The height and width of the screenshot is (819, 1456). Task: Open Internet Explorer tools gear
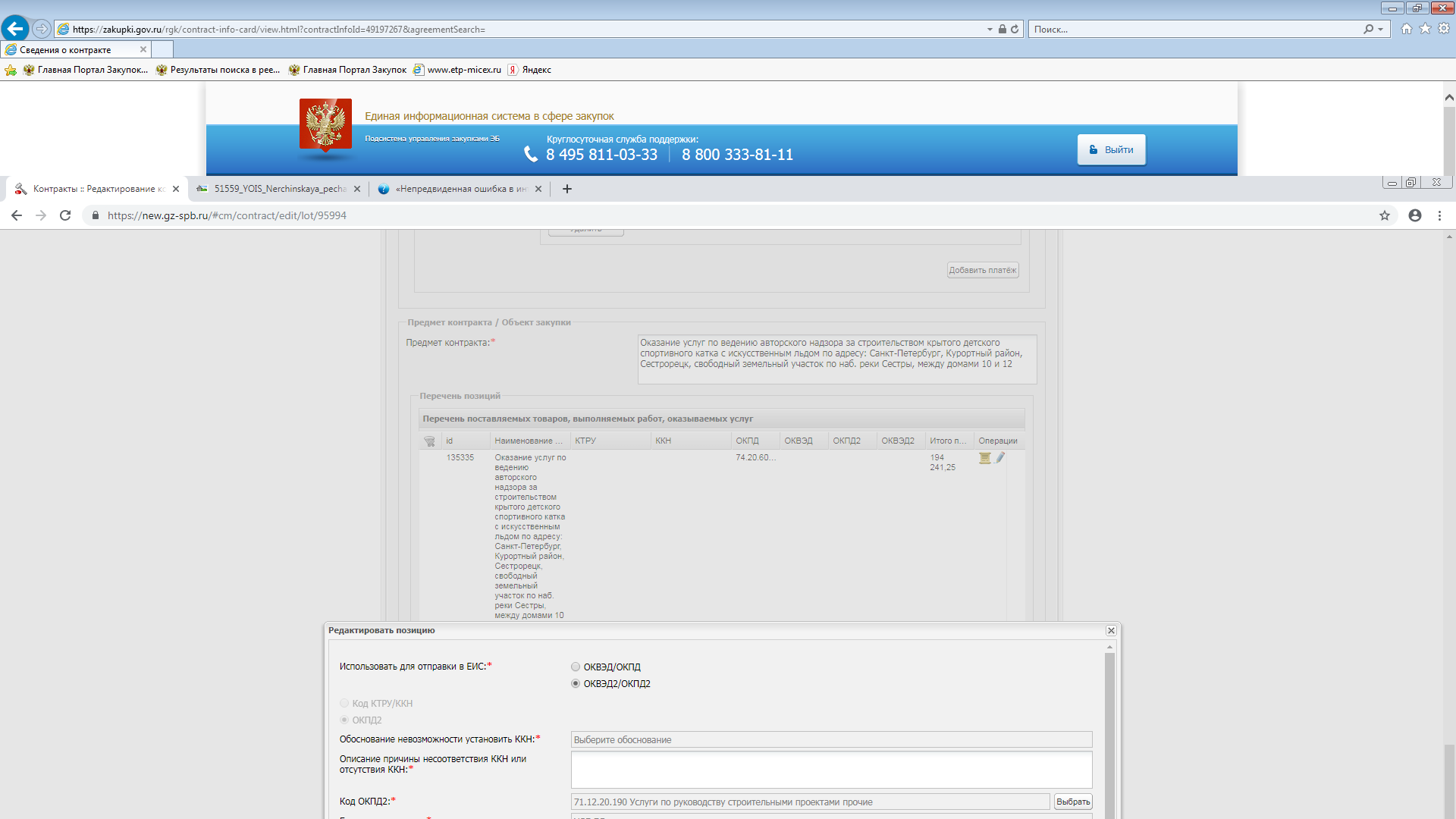click(x=1444, y=29)
